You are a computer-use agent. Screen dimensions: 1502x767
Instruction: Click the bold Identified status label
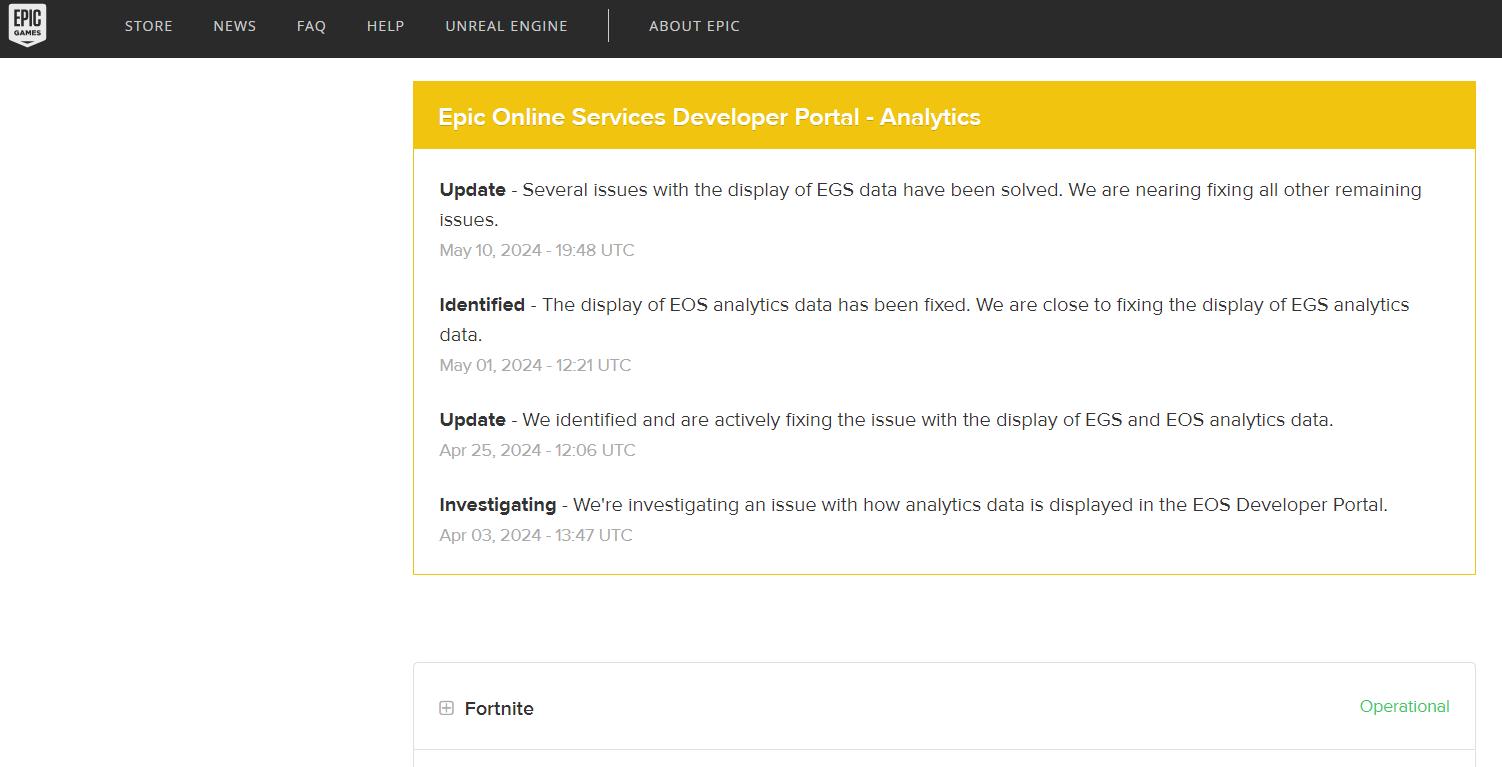point(482,305)
